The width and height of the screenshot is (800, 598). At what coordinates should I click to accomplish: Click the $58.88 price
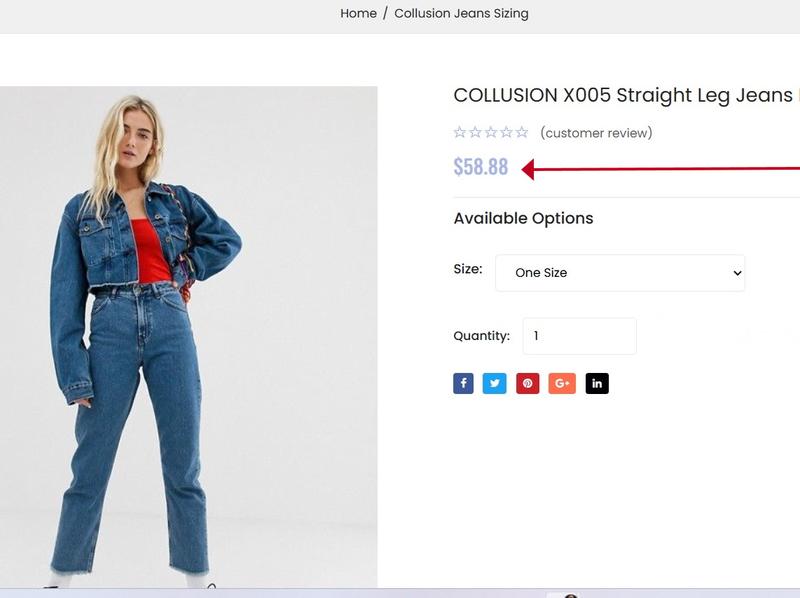coord(481,167)
